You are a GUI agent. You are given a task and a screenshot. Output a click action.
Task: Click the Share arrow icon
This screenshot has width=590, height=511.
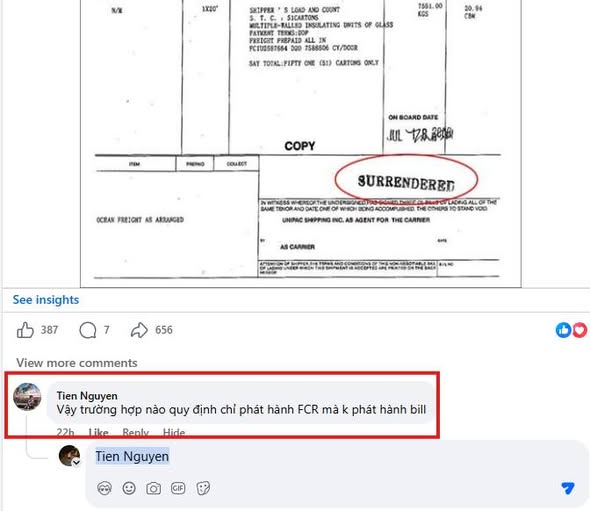coord(139,330)
